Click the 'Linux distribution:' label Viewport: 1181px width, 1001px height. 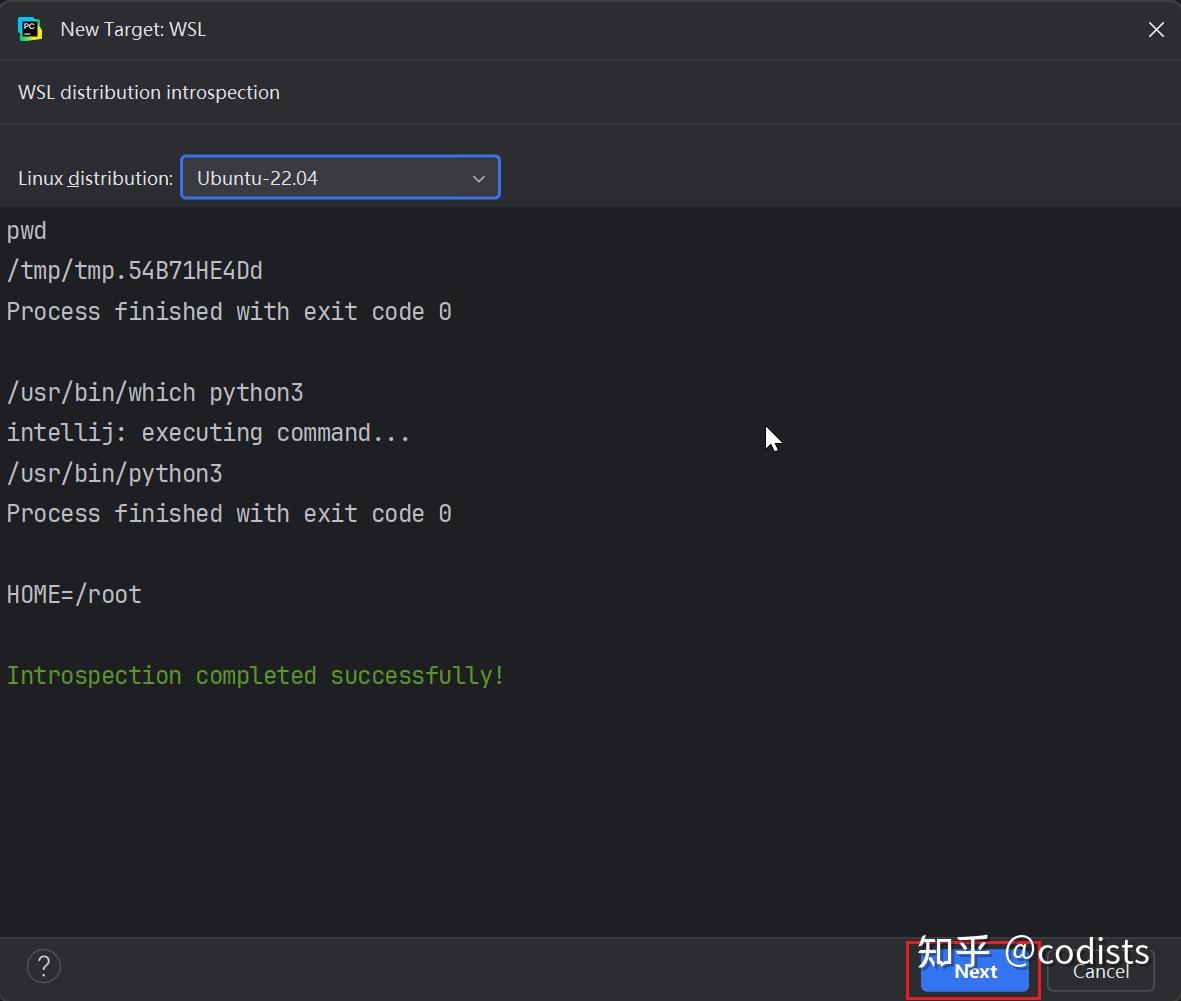pos(95,178)
